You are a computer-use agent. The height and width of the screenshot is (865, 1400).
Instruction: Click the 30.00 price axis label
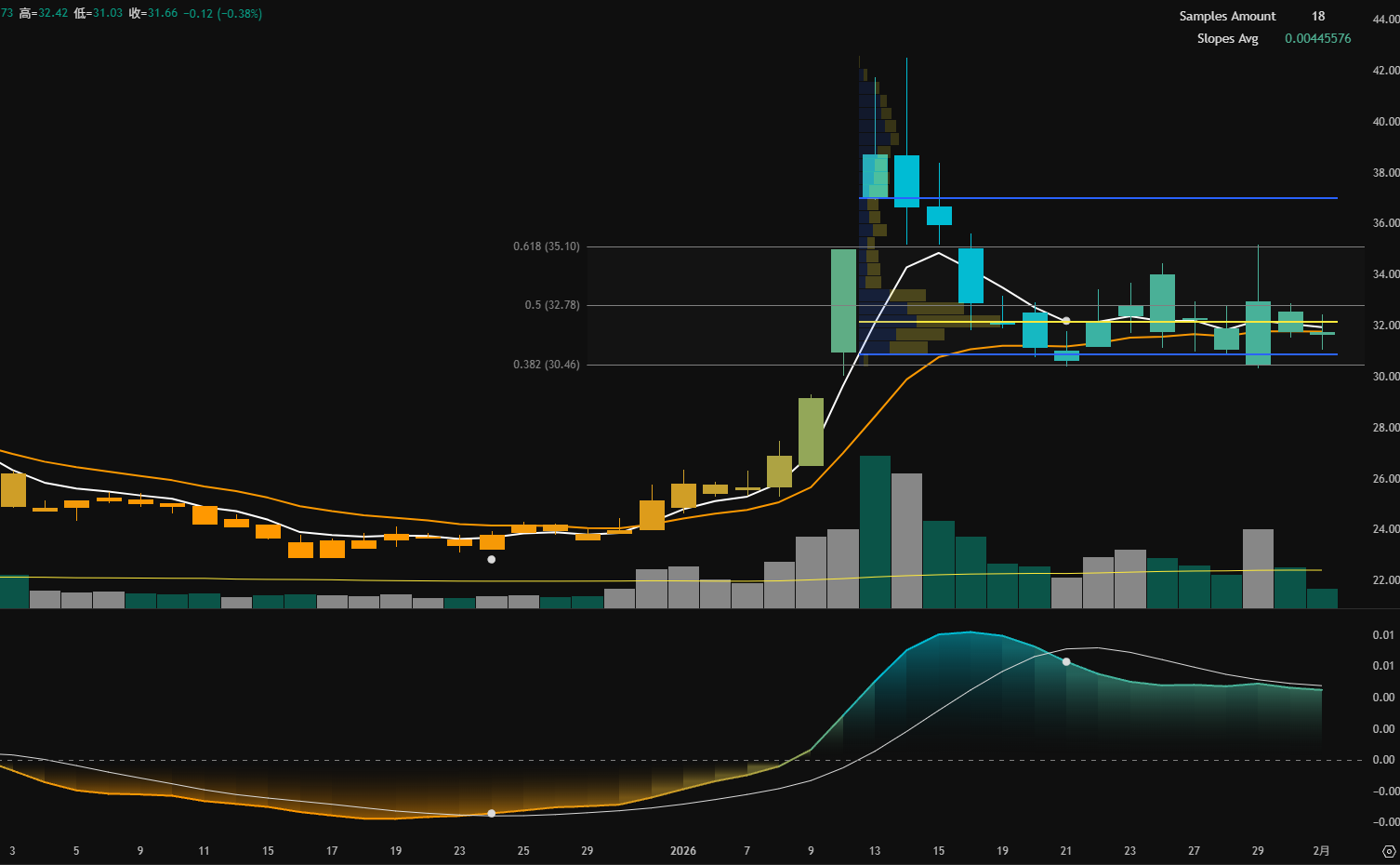coord(1386,377)
